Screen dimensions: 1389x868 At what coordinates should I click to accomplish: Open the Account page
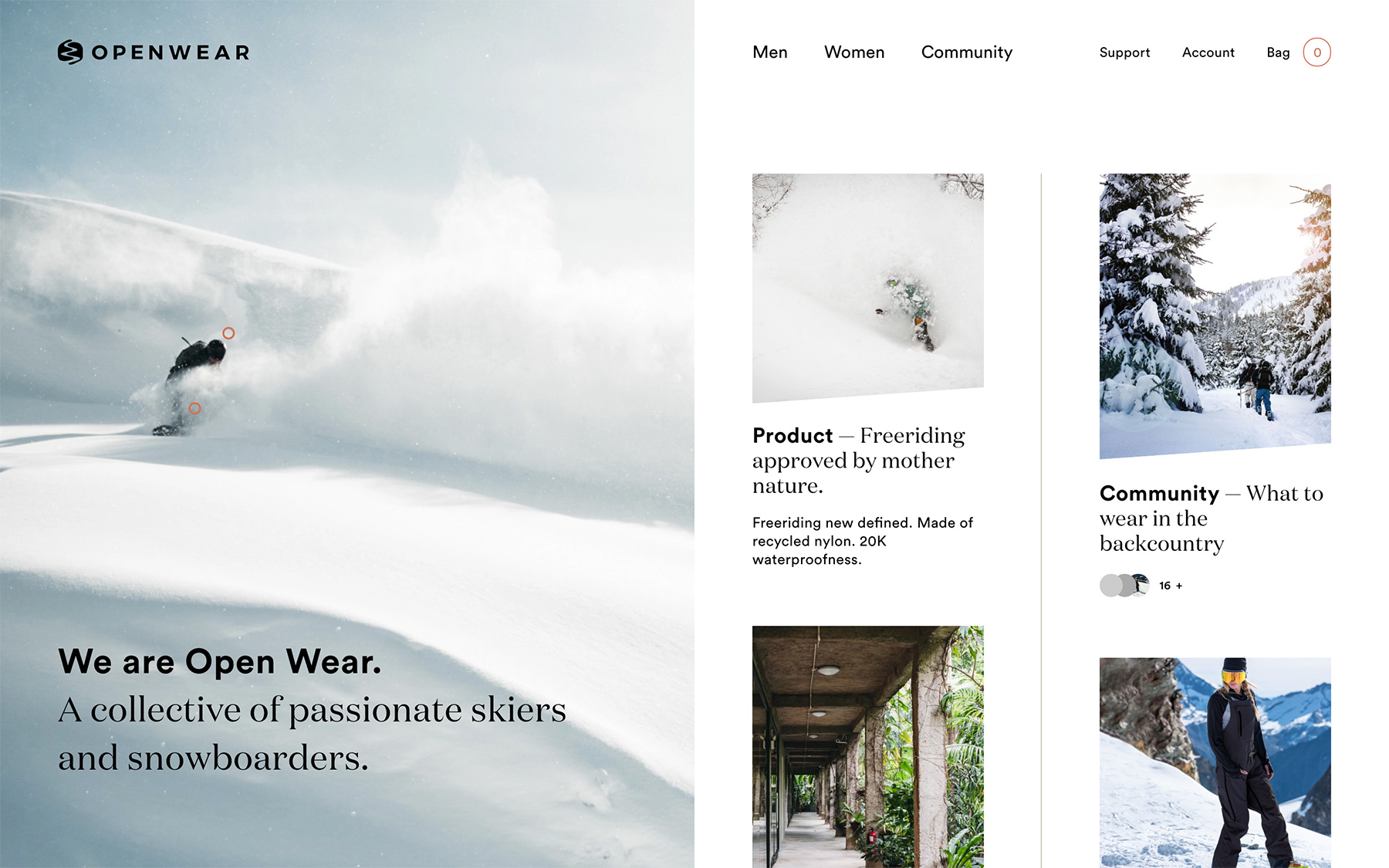[x=1208, y=52]
